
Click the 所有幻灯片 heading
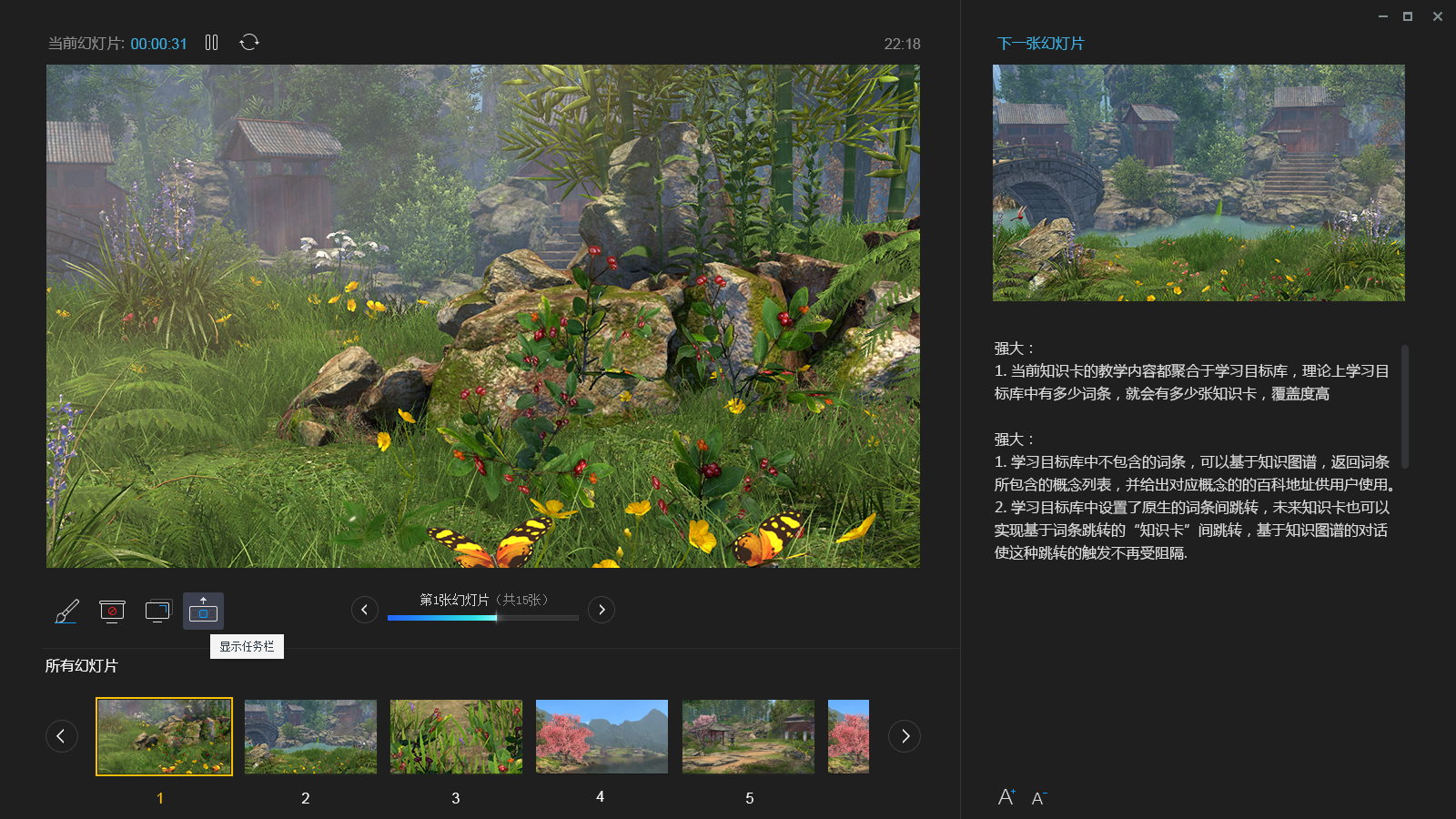coord(82,666)
